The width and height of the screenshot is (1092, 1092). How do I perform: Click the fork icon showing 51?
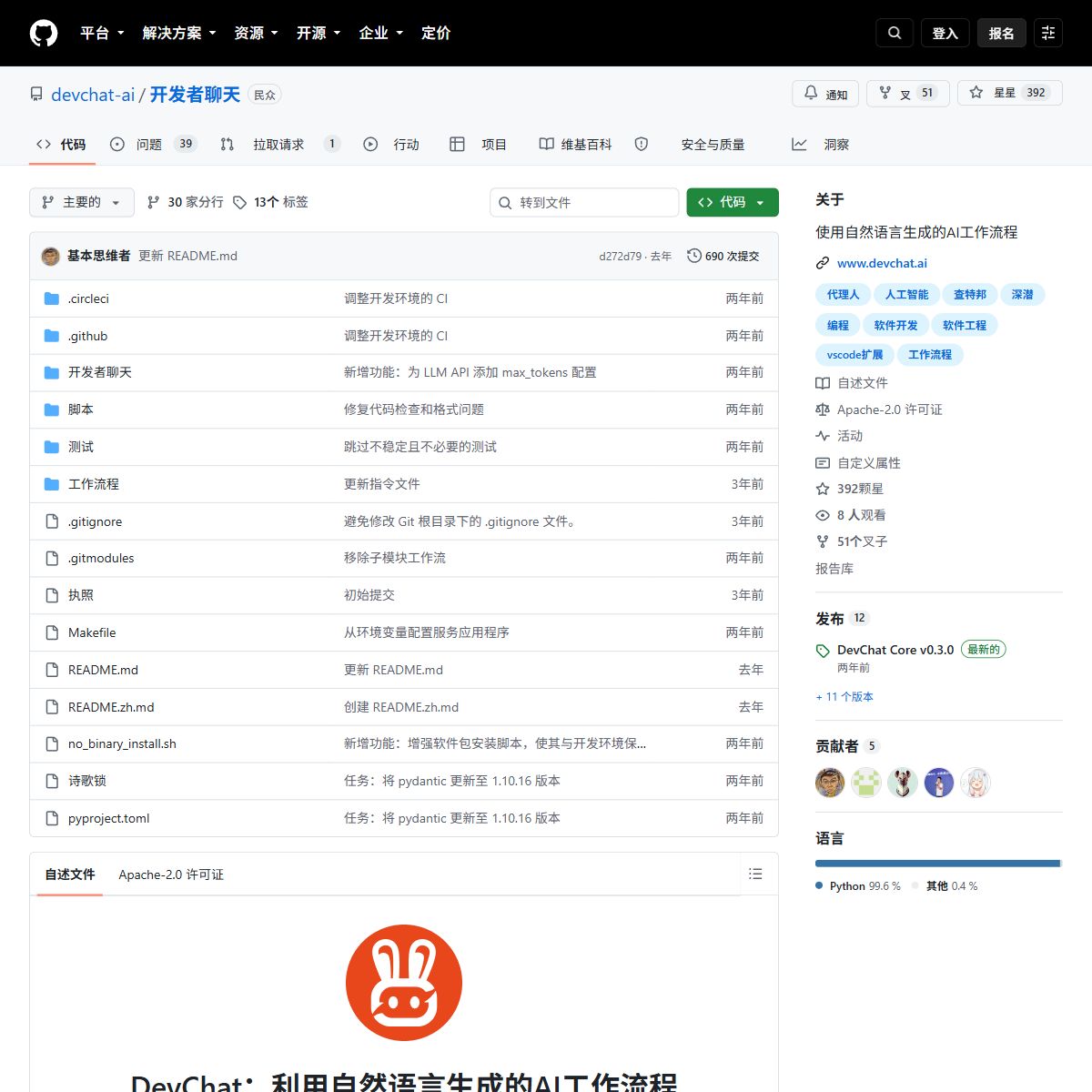885,93
